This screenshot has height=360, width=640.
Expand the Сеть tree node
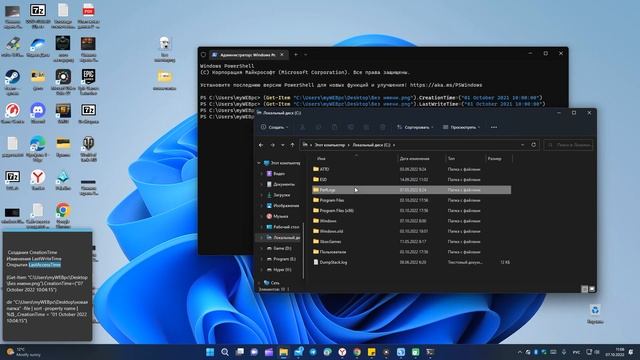pos(259,282)
